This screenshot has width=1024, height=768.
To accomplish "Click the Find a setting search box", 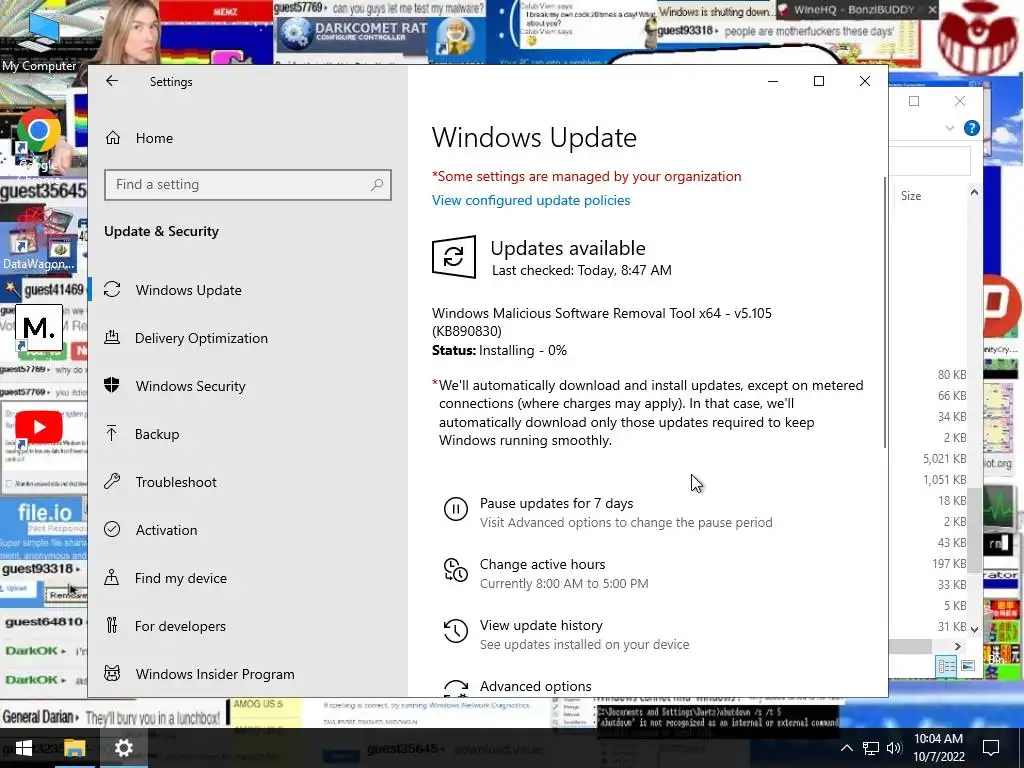I will (248, 185).
